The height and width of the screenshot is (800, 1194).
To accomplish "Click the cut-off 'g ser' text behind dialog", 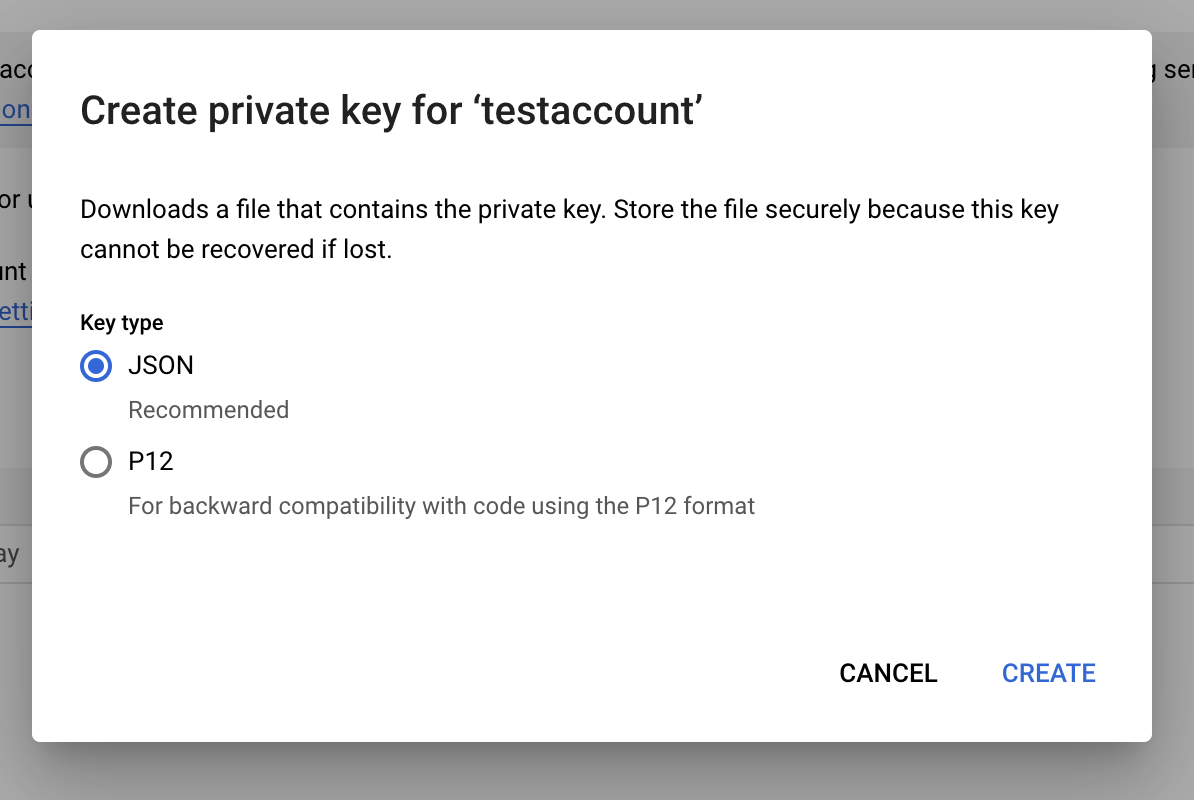I will point(1172,70).
